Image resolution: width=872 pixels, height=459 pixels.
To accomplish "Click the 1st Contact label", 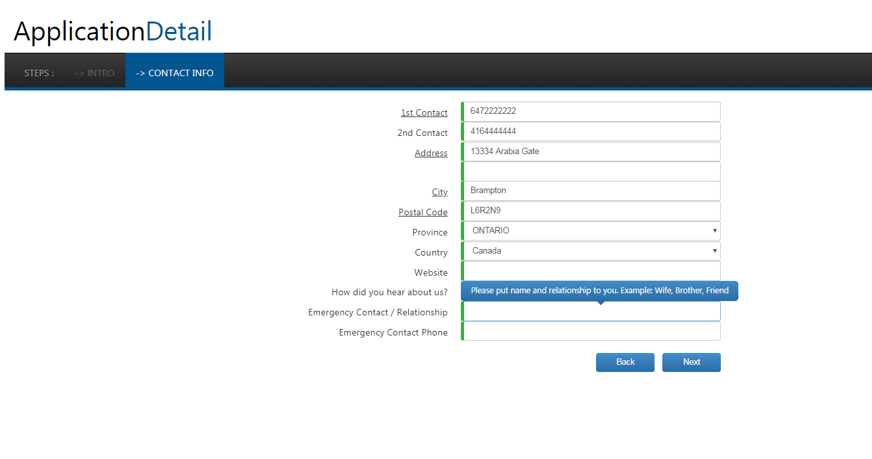I will (x=424, y=112).
